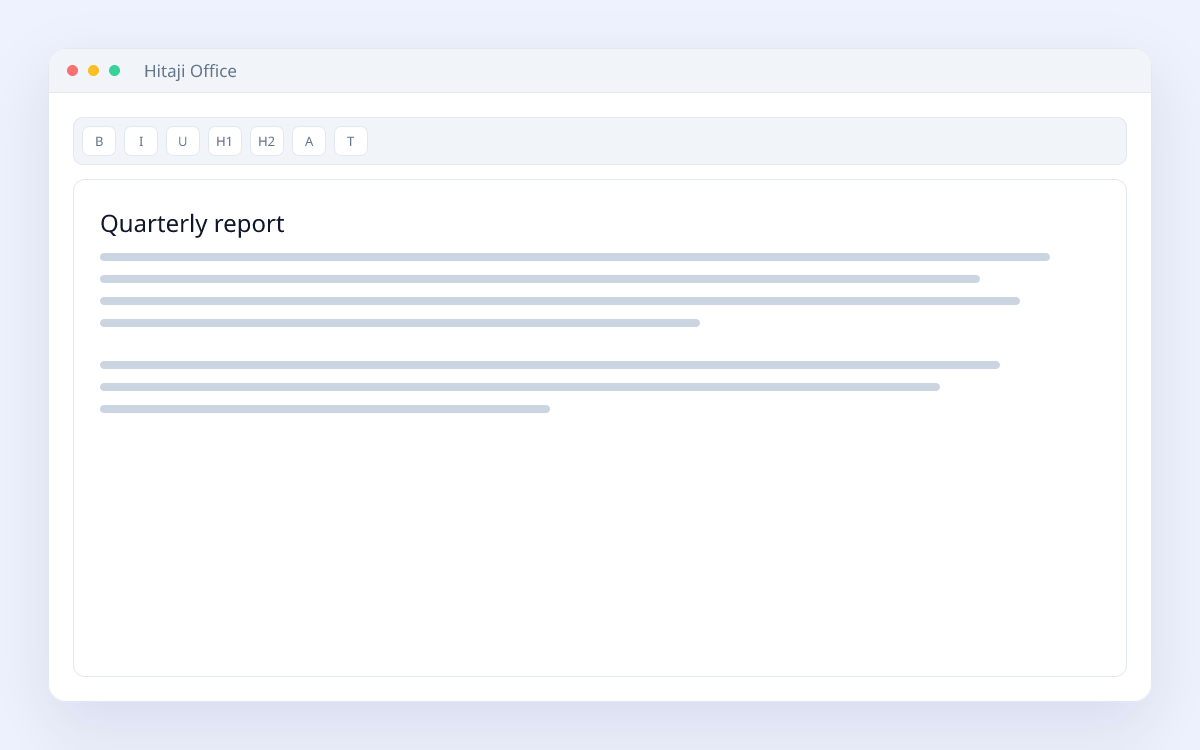
Task: Click the second line of the first paragraph
Action: click(540, 279)
